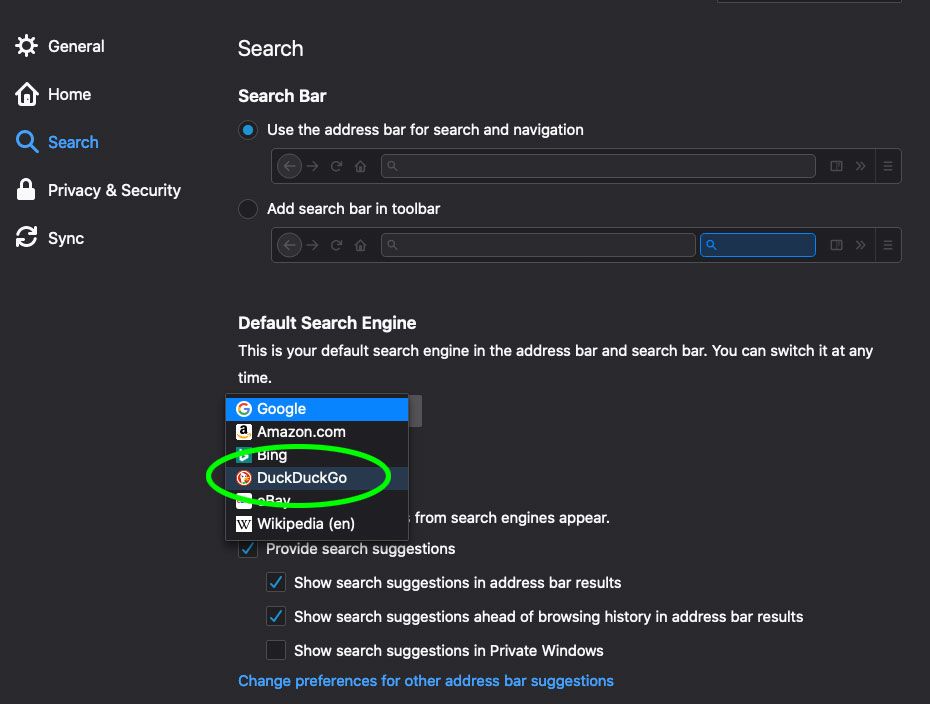This screenshot has width=930, height=704.
Task: Select the DuckDuckGo engine icon
Action: (x=242, y=477)
